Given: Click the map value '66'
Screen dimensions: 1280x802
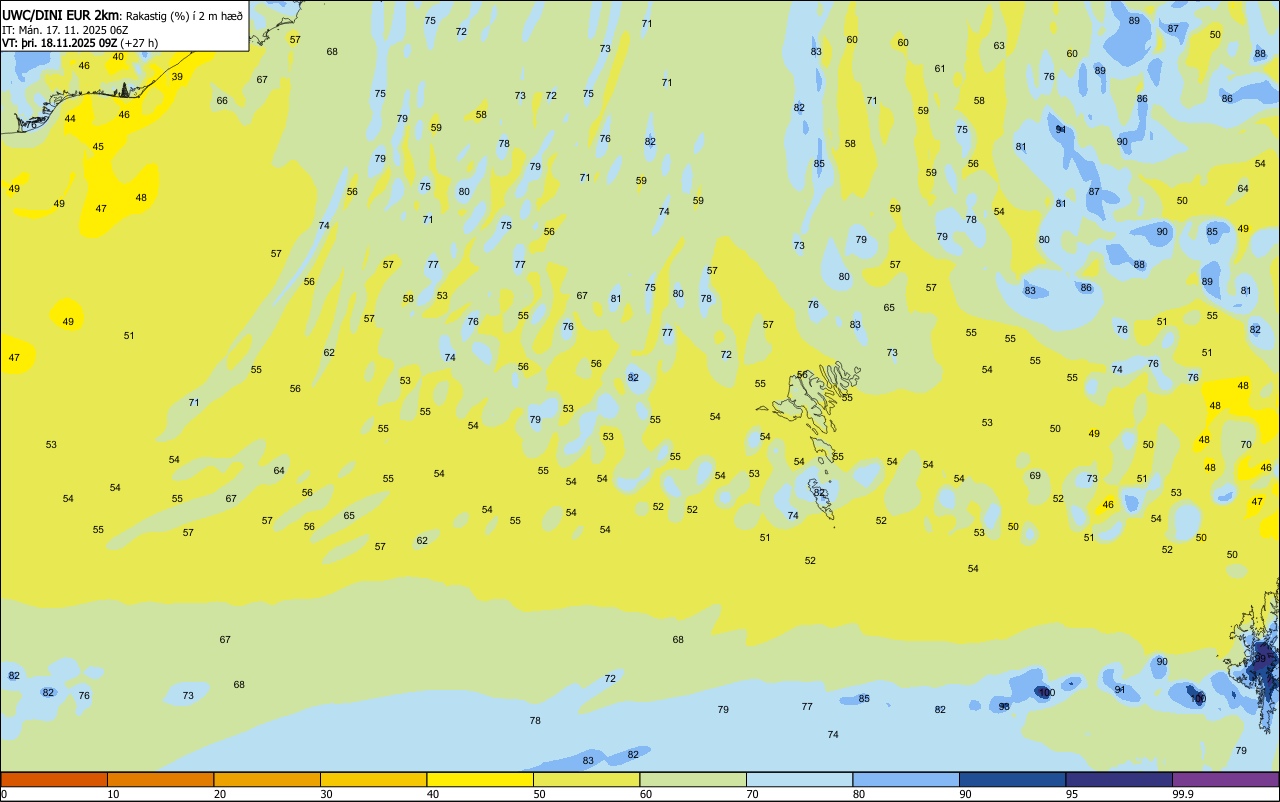Looking at the screenshot, I should [222, 101].
